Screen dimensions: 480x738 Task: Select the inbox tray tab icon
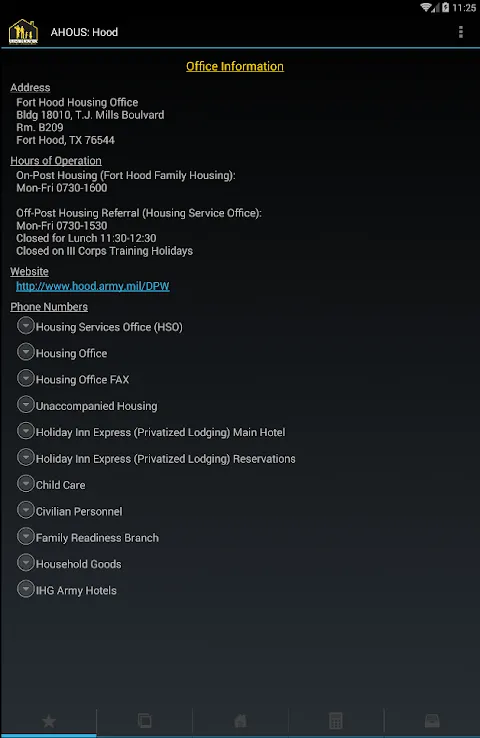pos(432,721)
